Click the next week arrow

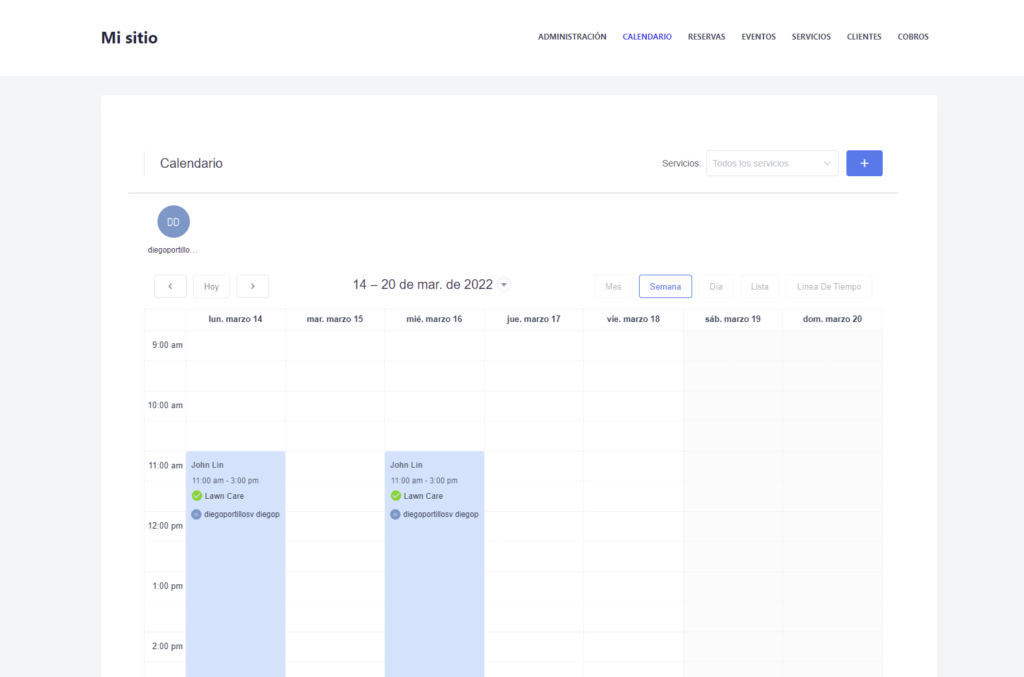pyautogui.click(x=252, y=286)
